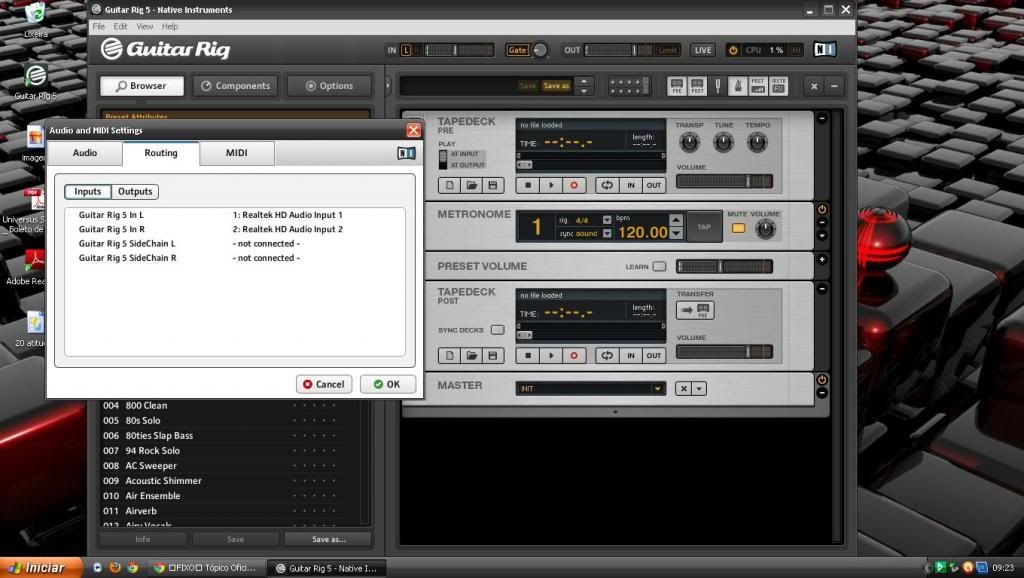Cancel the Audio and MIDI Settings dialog
This screenshot has height=578, width=1024.
click(x=324, y=384)
